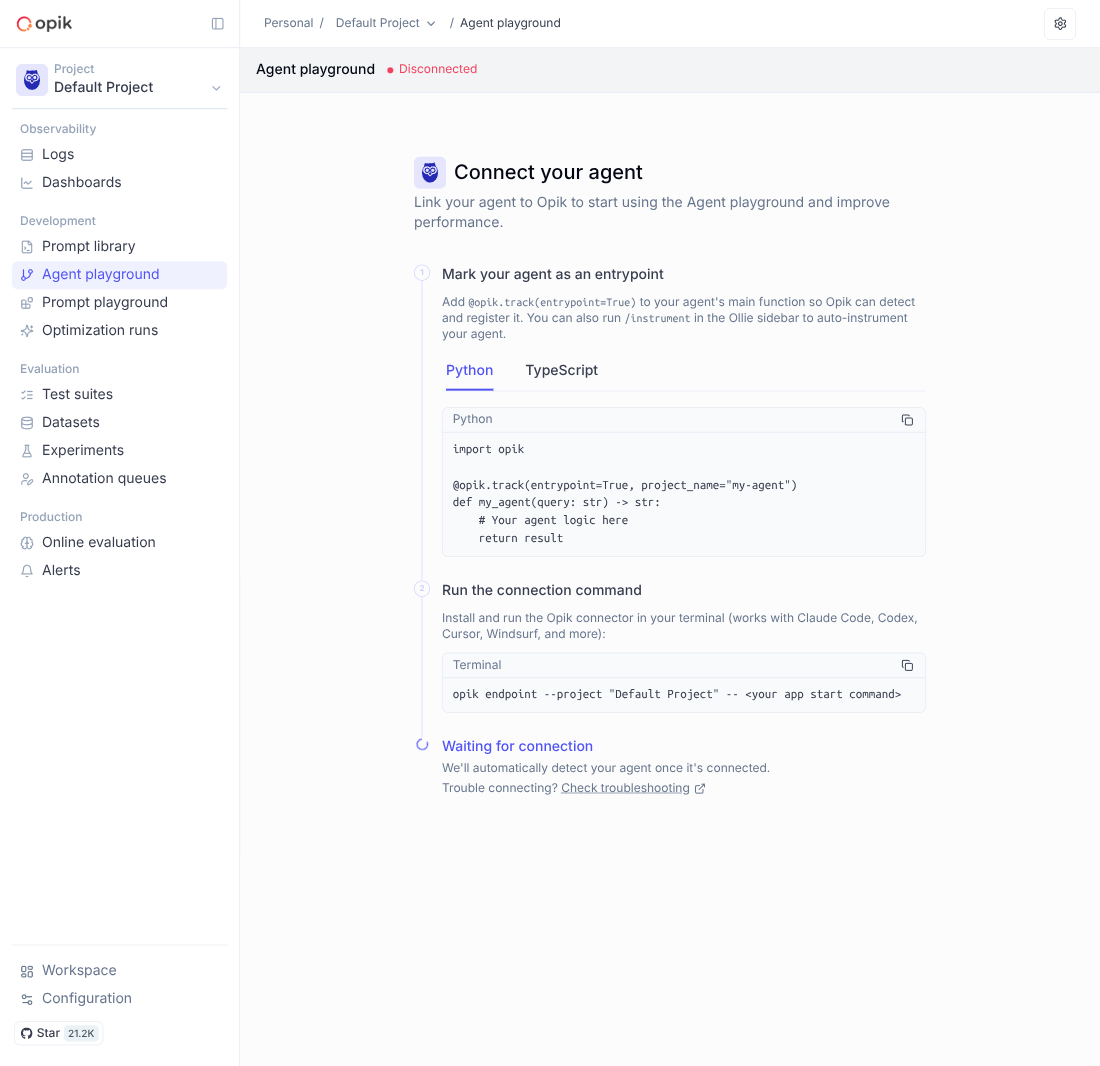Click the Terminal code block label
The image size is (1100, 1066).
pos(477,665)
